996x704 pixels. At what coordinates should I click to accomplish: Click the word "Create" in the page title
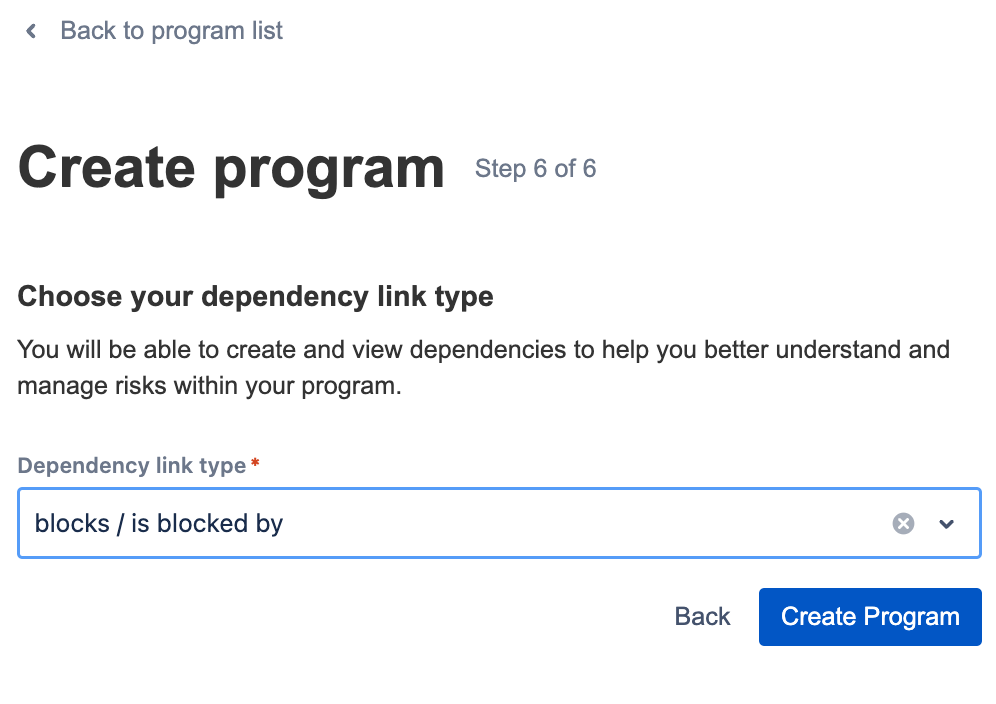[104, 168]
